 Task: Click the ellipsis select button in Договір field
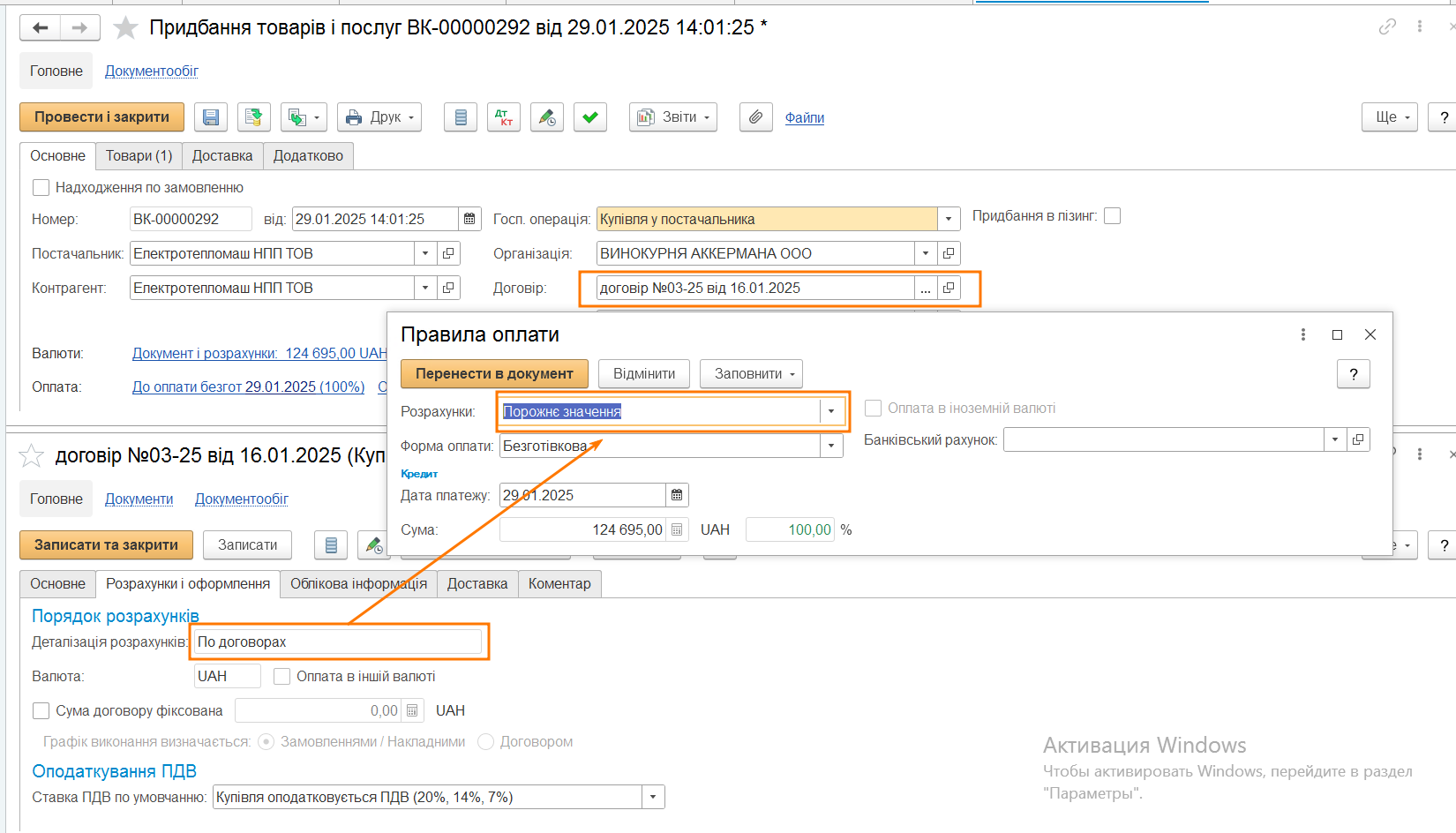point(926,288)
